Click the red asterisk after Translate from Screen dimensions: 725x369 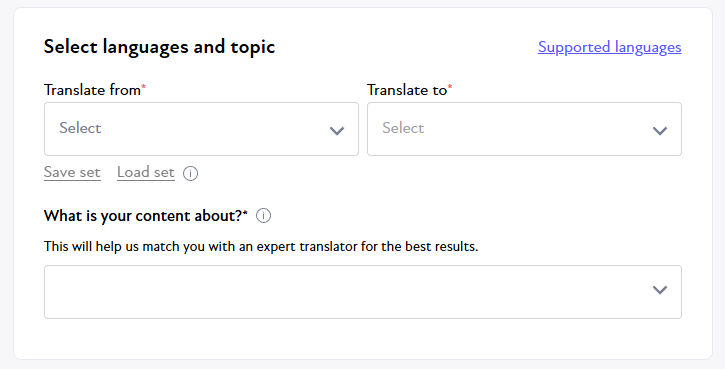click(143, 86)
